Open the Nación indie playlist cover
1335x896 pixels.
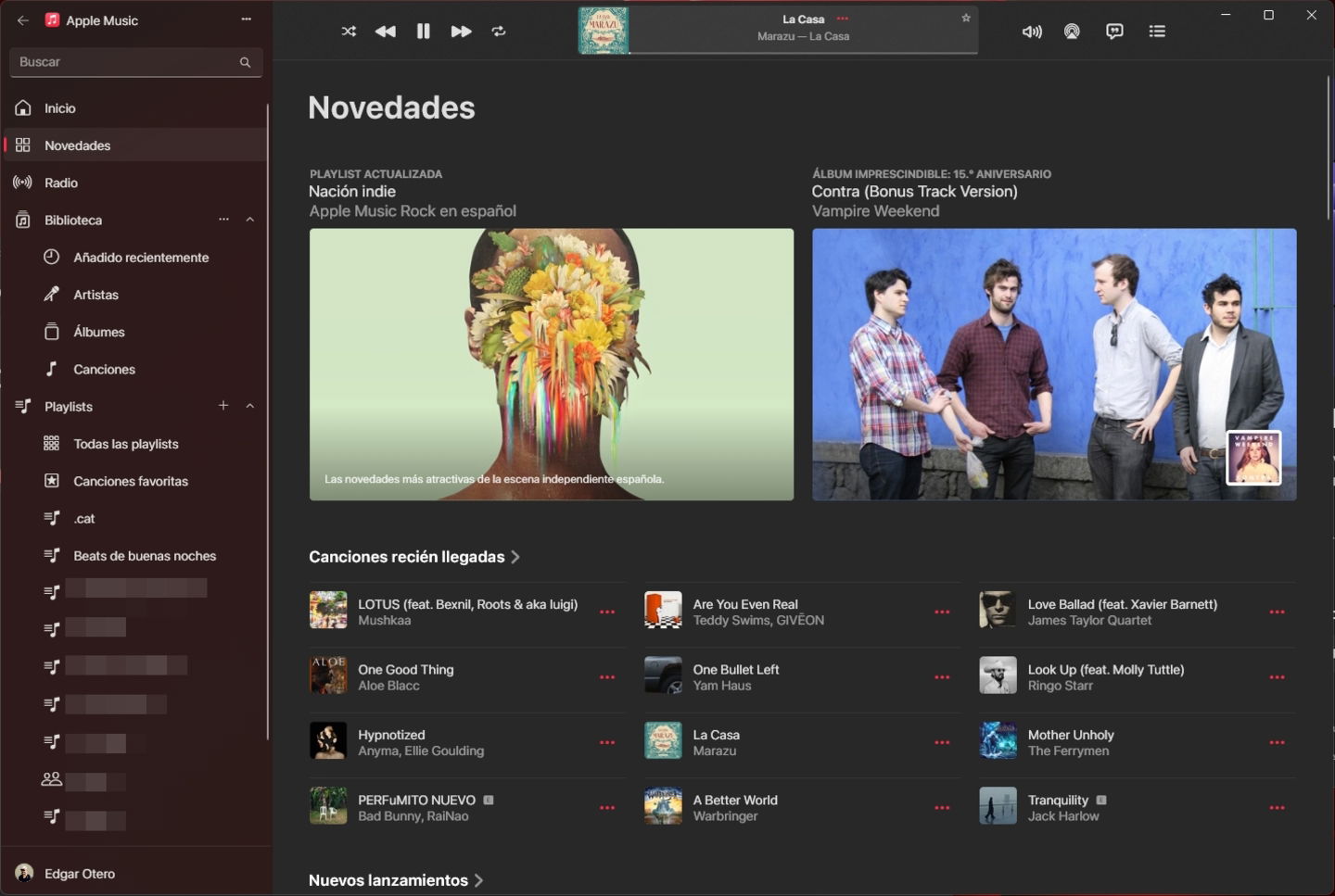point(552,364)
